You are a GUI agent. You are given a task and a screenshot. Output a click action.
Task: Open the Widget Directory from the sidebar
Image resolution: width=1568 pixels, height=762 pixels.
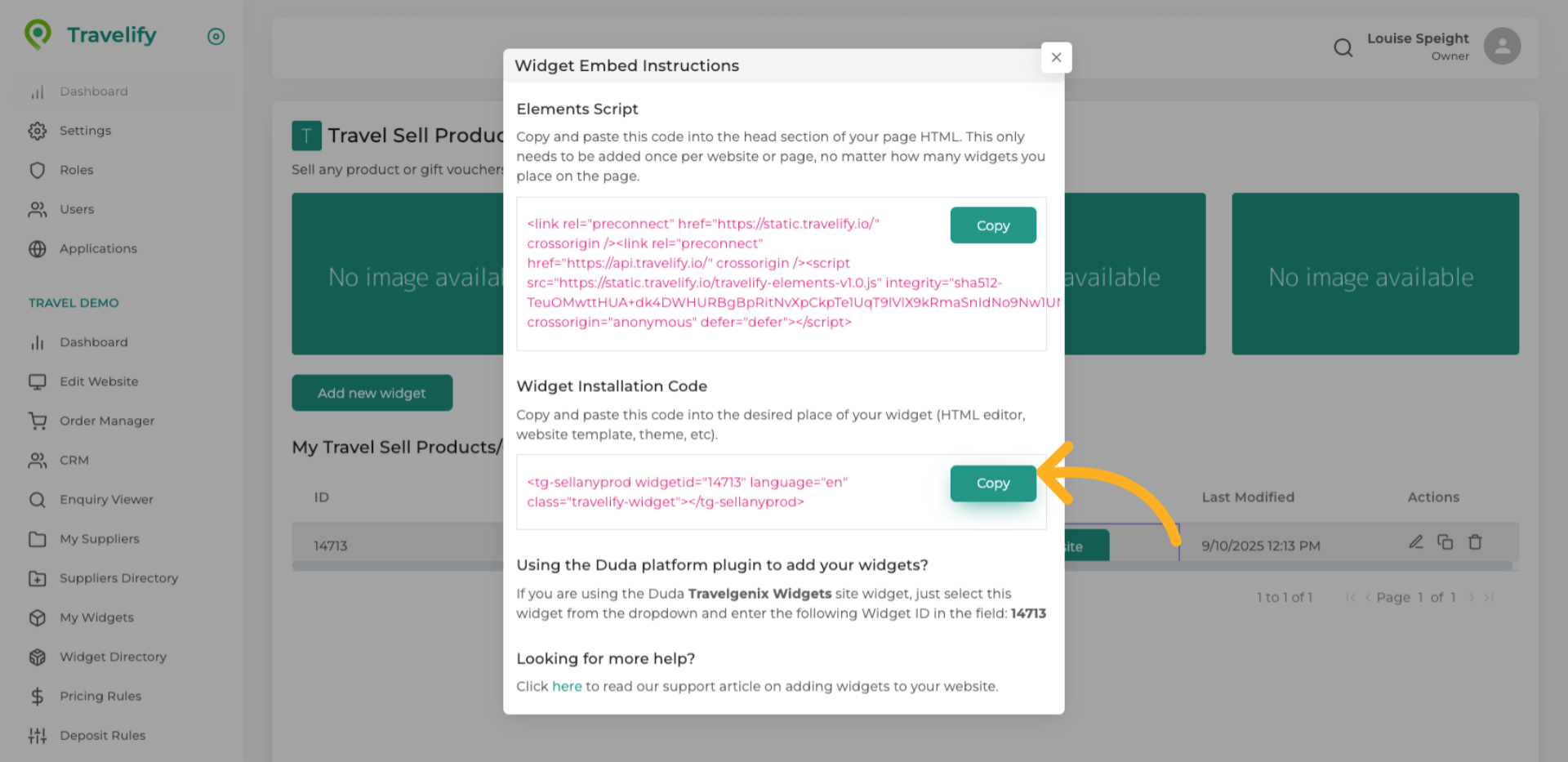click(114, 657)
